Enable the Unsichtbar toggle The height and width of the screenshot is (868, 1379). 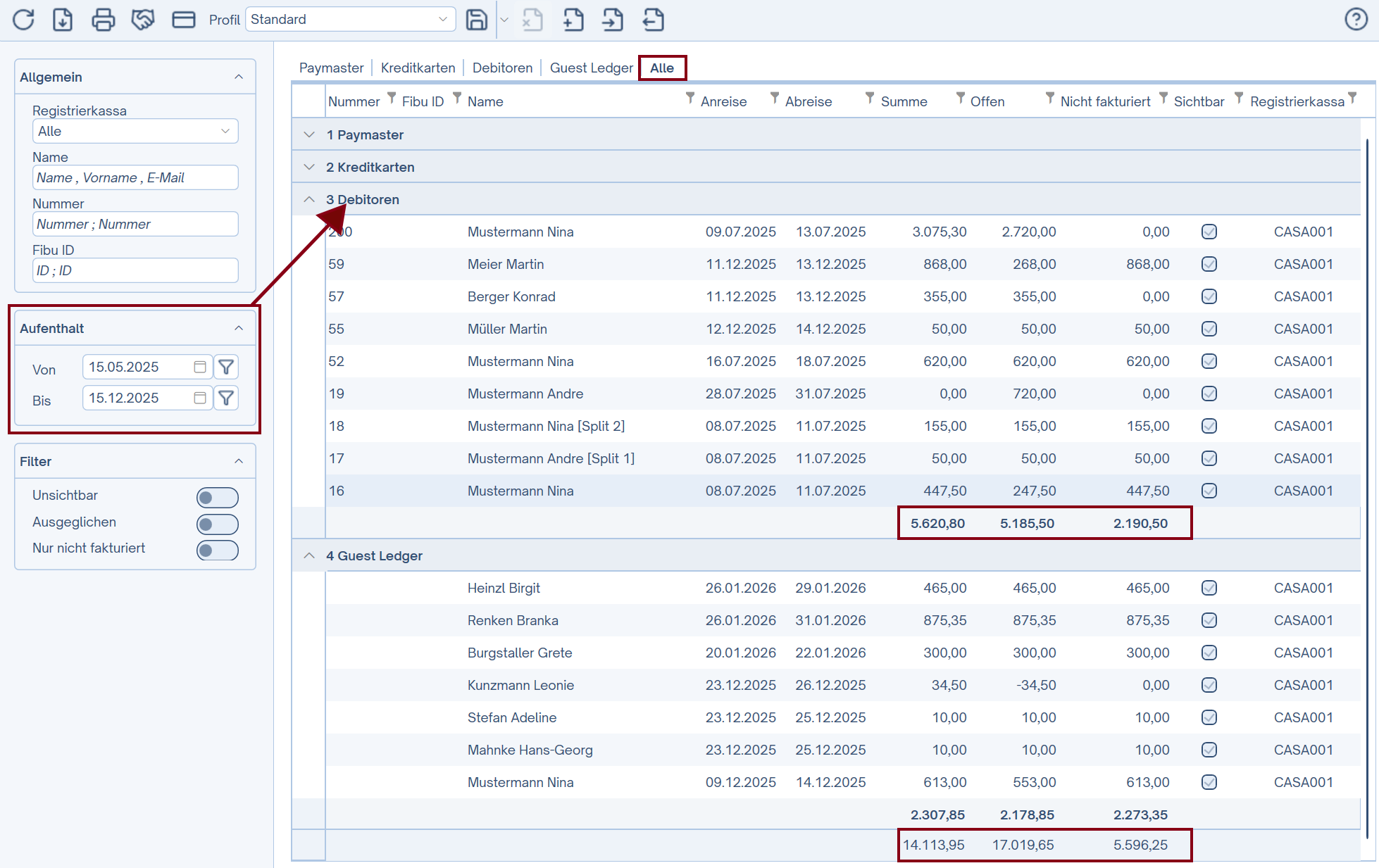[x=217, y=498]
